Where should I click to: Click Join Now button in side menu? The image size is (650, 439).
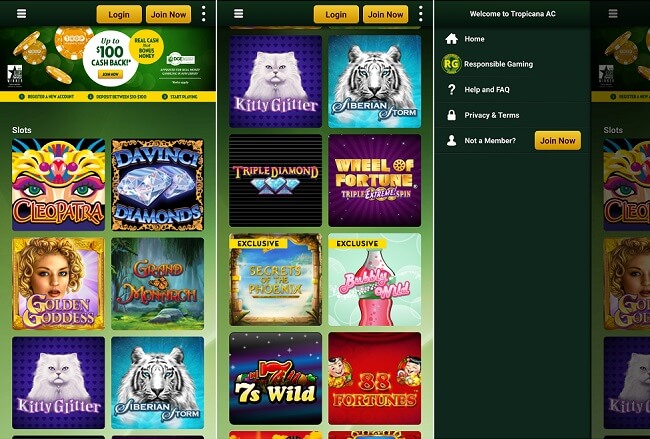(x=558, y=141)
